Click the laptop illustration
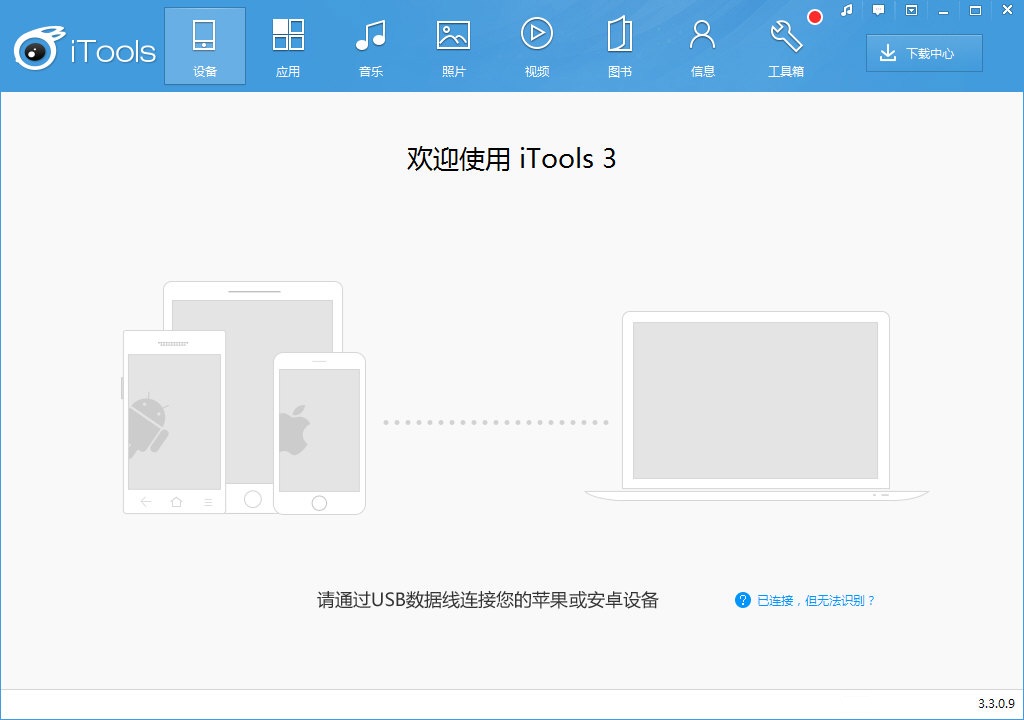The image size is (1024, 720). pyautogui.click(x=756, y=406)
